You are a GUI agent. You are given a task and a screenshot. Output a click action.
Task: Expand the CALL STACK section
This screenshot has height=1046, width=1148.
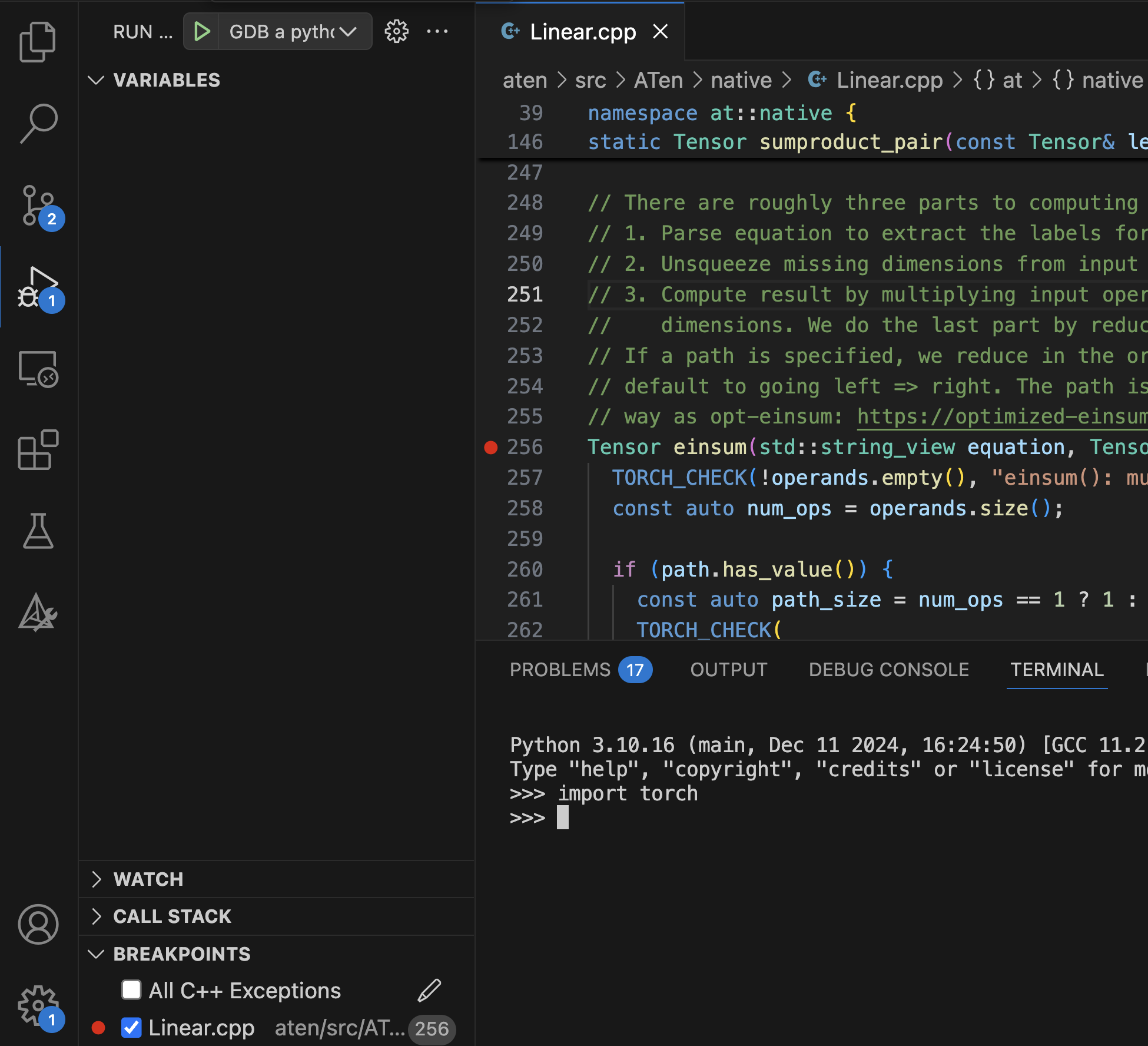coord(171,916)
